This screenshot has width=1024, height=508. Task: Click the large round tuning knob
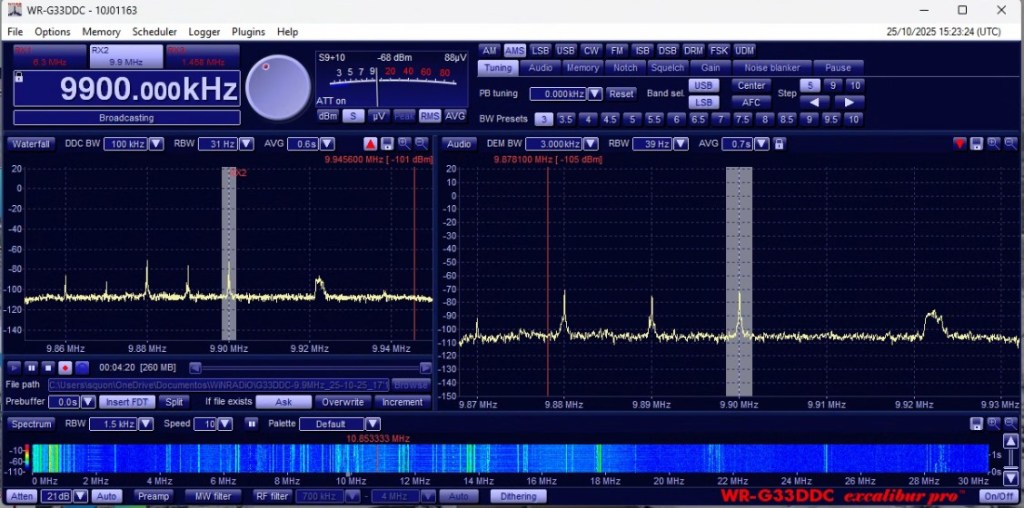pos(278,87)
